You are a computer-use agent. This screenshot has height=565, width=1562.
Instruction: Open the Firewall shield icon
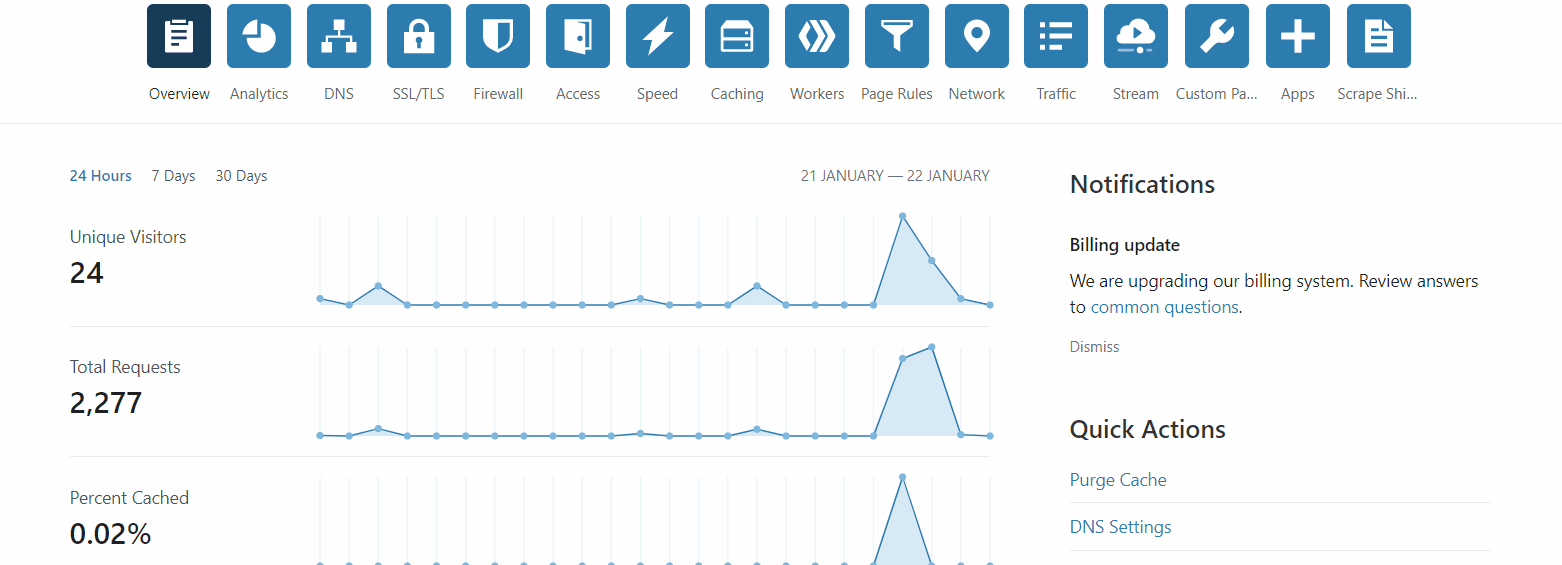(498, 36)
